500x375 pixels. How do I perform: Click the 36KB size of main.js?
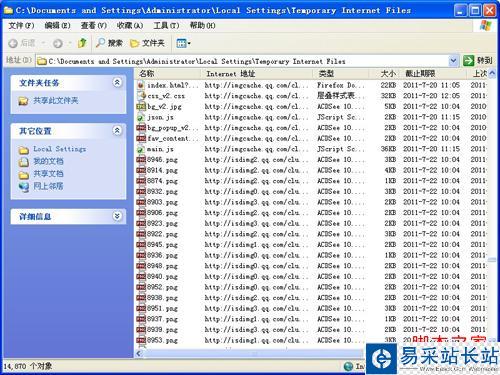point(388,149)
